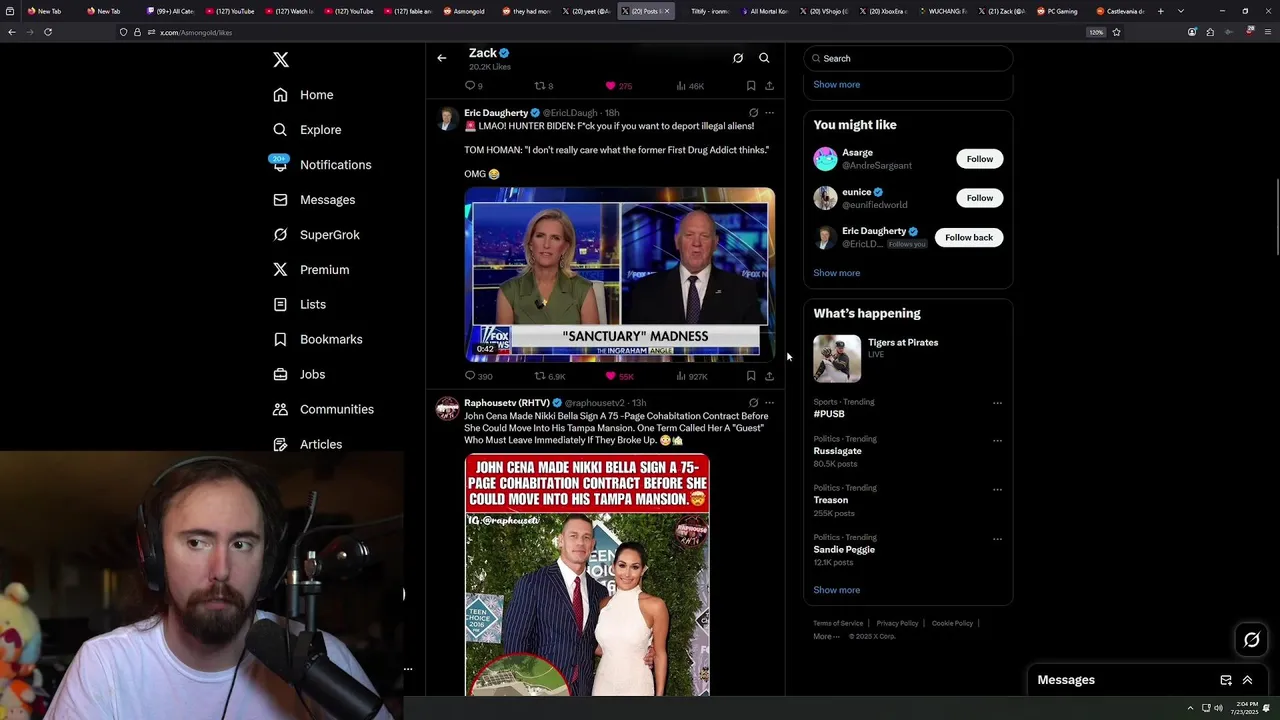This screenshot has width=1280, height=720.
Task: Click the taskbar volume icon
Action: pos(1218,708)
